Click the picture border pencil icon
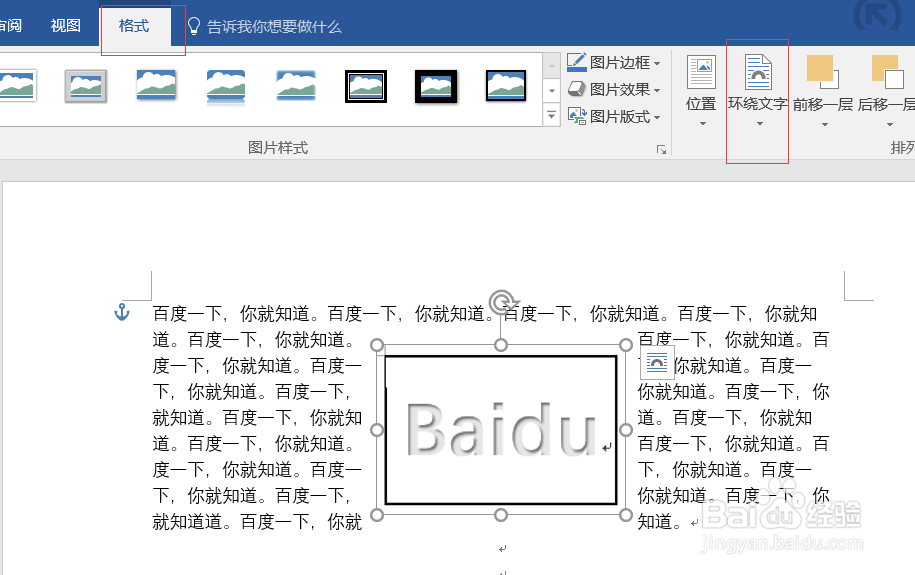Viewport: 915px width, 575px height. (577, 62)
